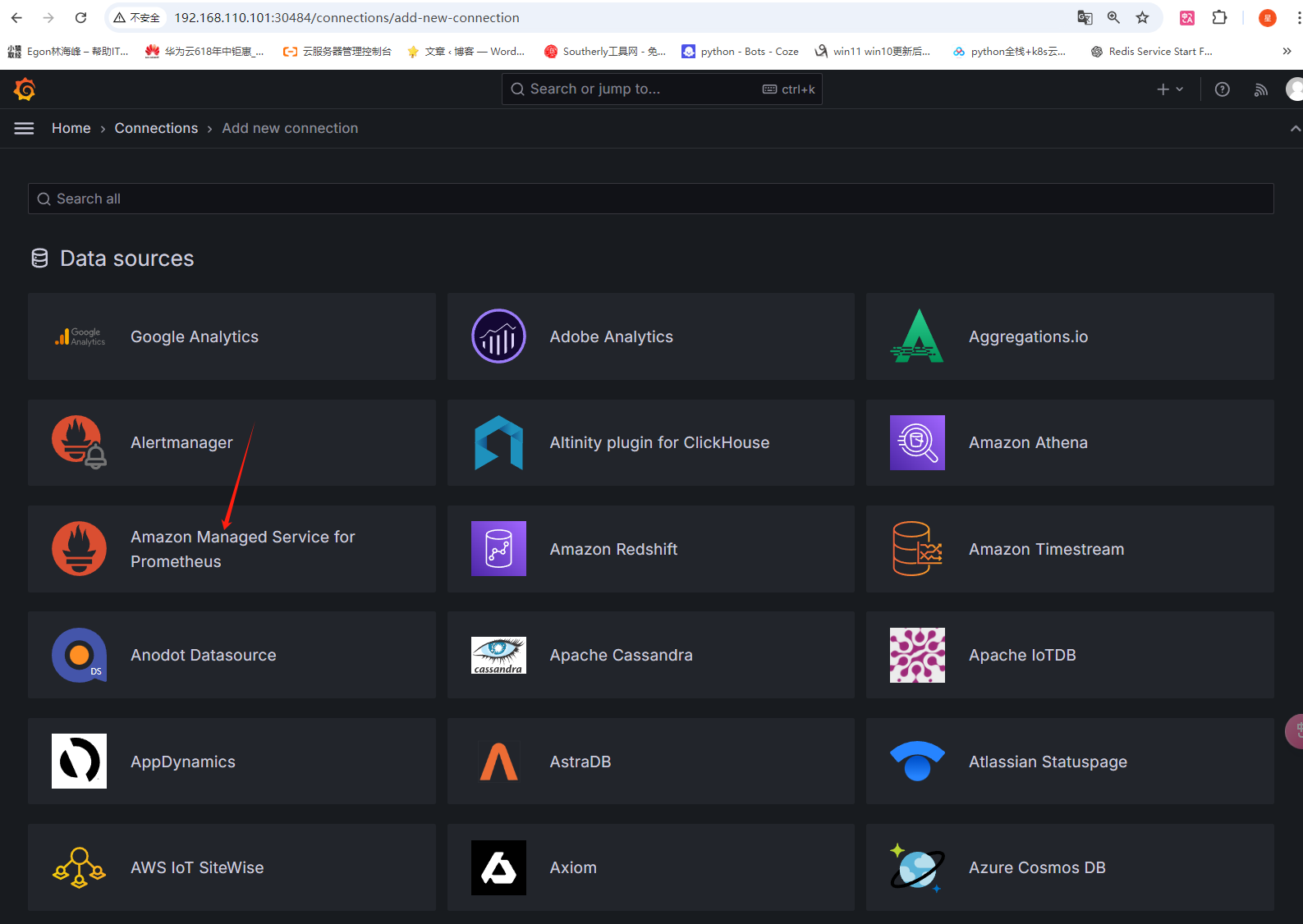Click the AstraDB orange A icon
1303x924 pixels.
point(498,762)
